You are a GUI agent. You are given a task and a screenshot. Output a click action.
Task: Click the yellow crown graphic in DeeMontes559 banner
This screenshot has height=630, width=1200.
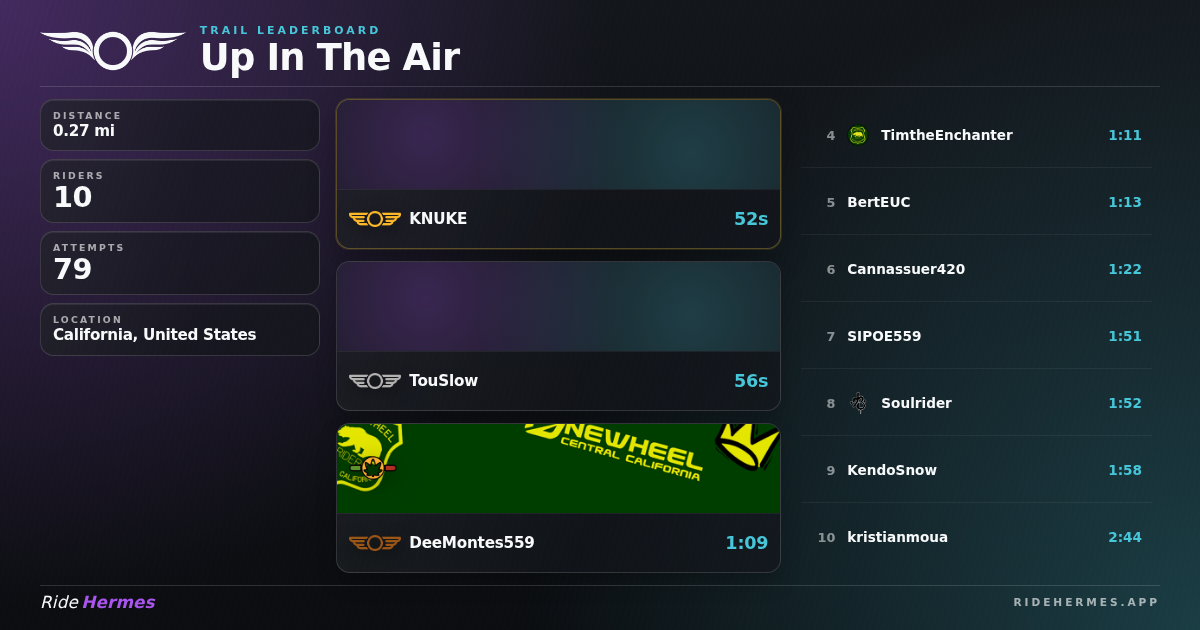tap(747, 446)
